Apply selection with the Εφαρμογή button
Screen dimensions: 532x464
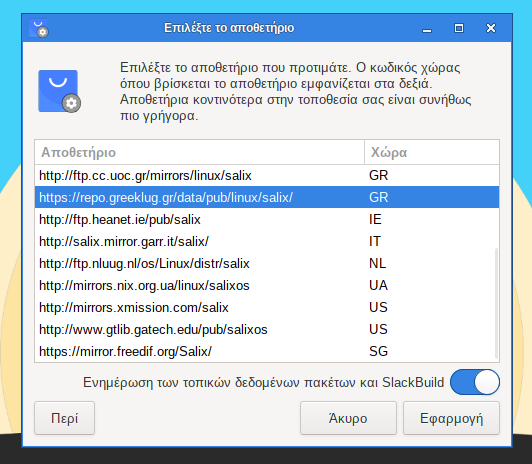coord(451,418)
